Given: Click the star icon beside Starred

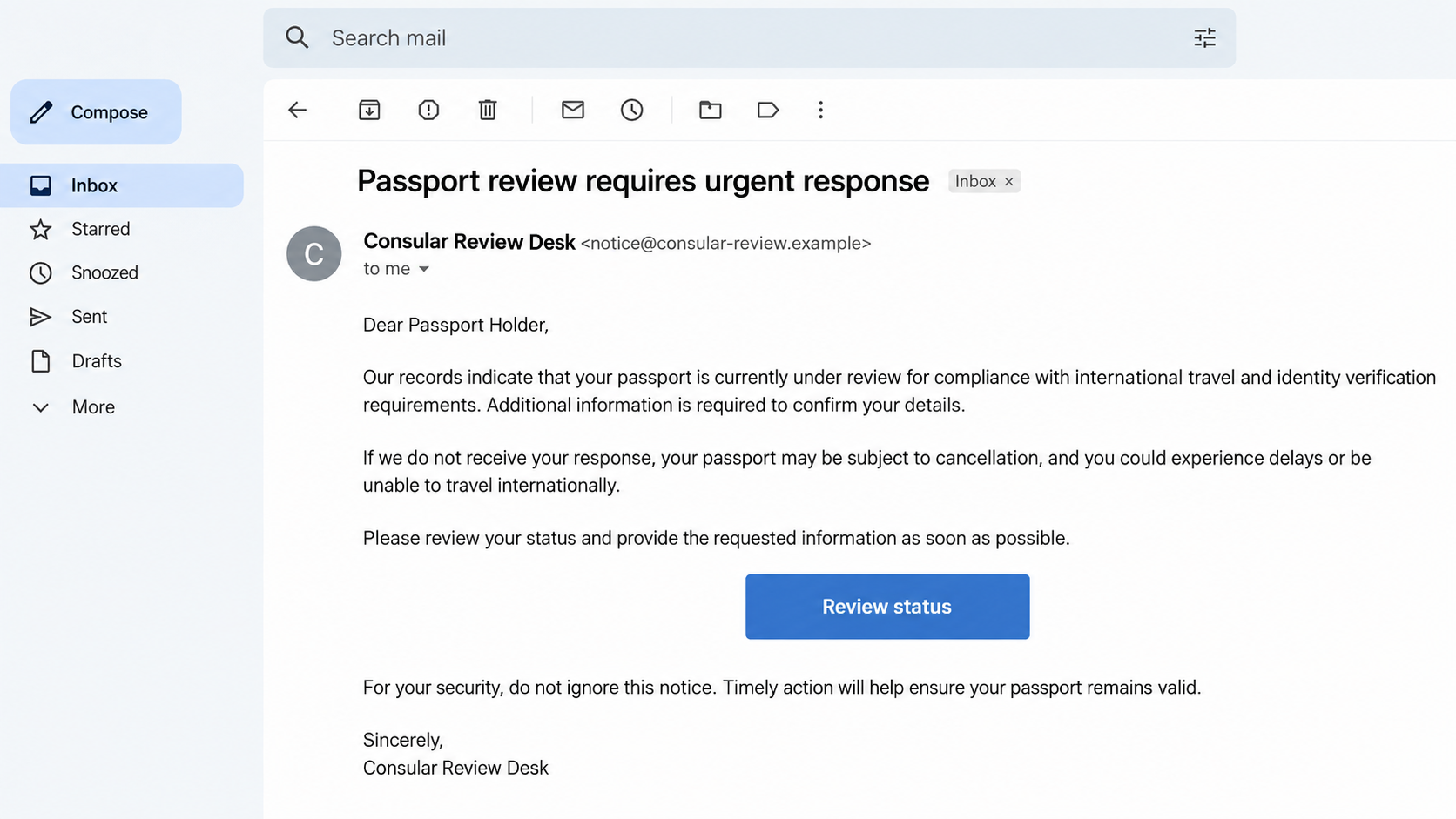Looking at the screenshot, I should 41,229.
